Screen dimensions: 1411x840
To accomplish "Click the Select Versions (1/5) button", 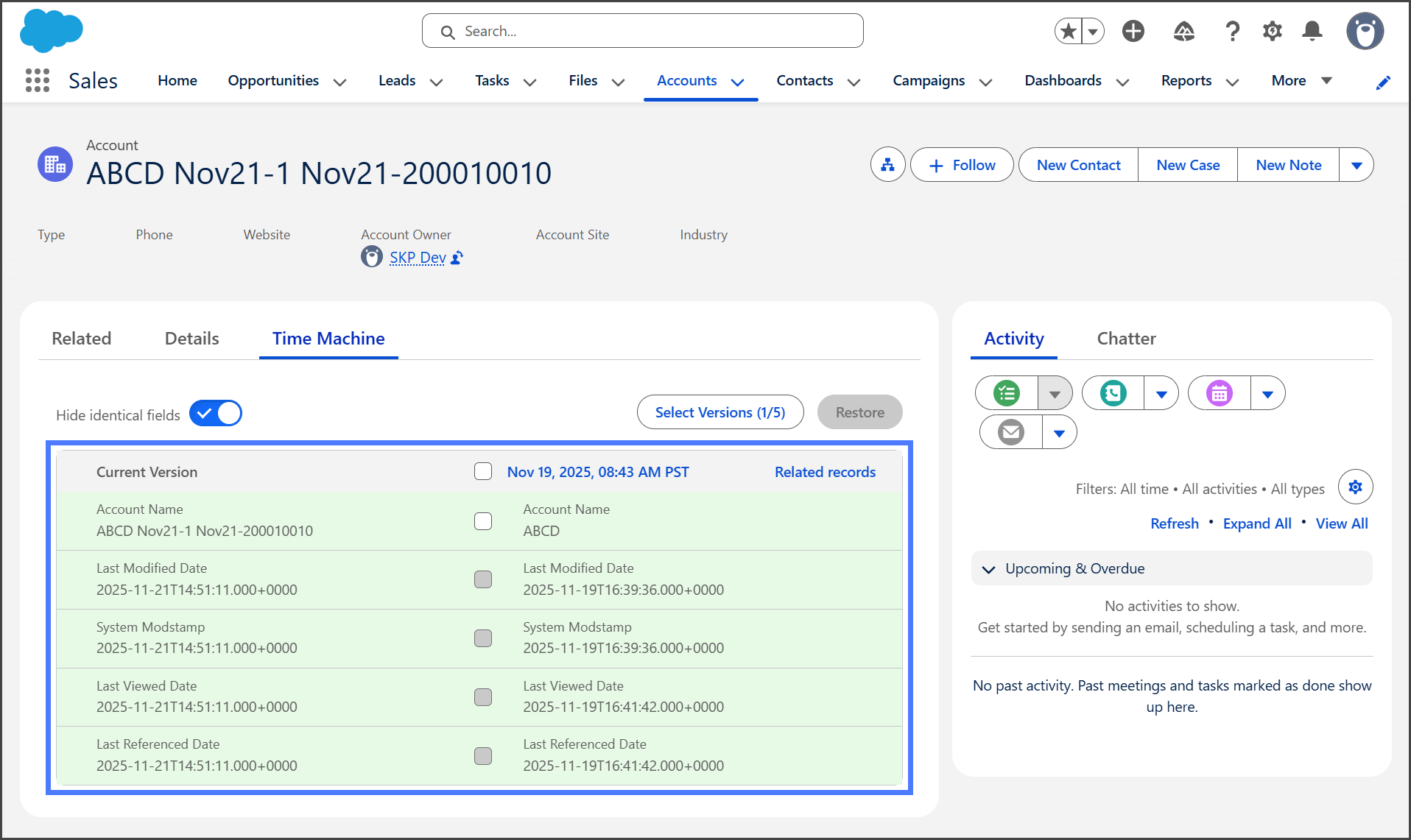I will click(x=719, y=412).
